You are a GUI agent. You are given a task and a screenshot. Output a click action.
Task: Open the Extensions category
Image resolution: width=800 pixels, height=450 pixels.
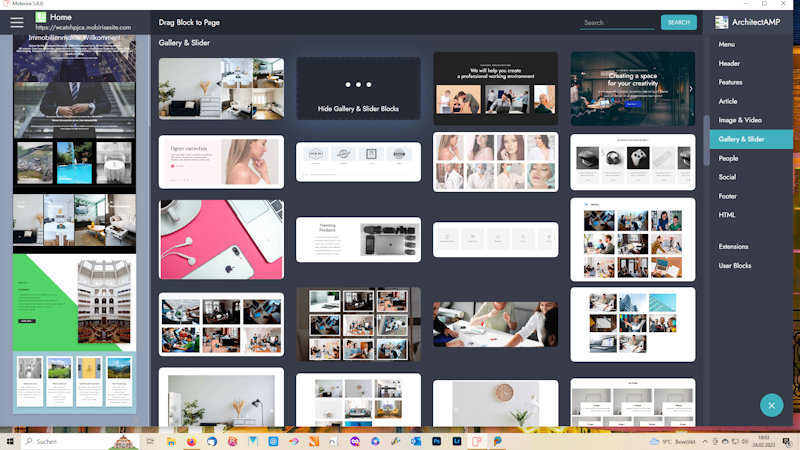[733, 246]
